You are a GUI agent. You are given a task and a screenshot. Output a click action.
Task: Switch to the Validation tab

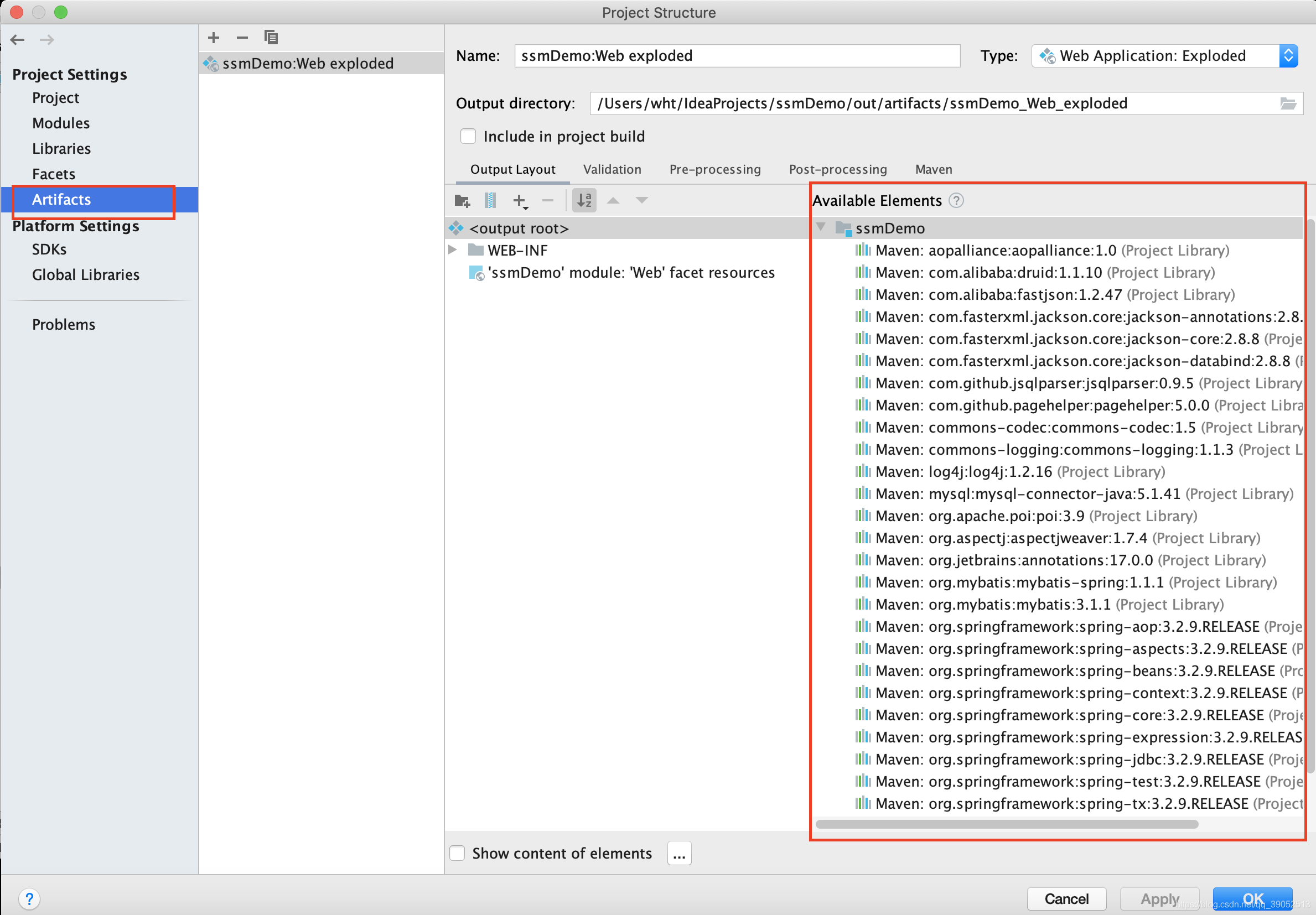pos(612,170)
